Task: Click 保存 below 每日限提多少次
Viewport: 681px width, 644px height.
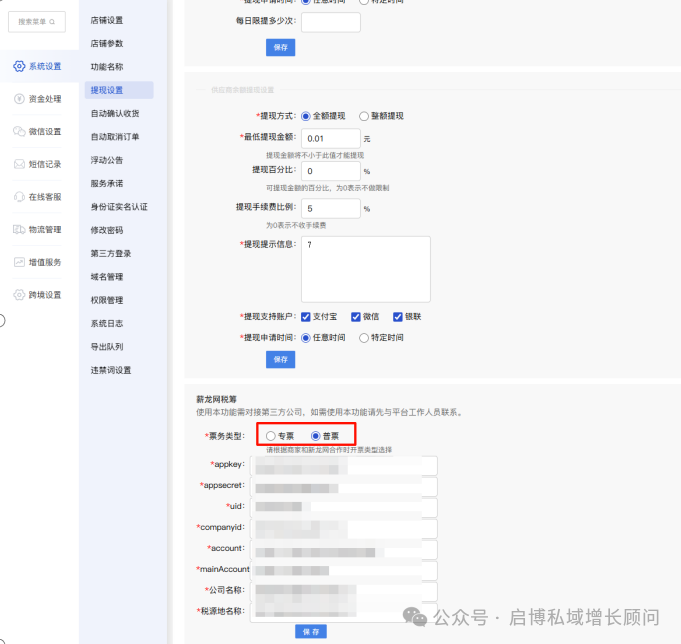Action: (x=280, y=47)
